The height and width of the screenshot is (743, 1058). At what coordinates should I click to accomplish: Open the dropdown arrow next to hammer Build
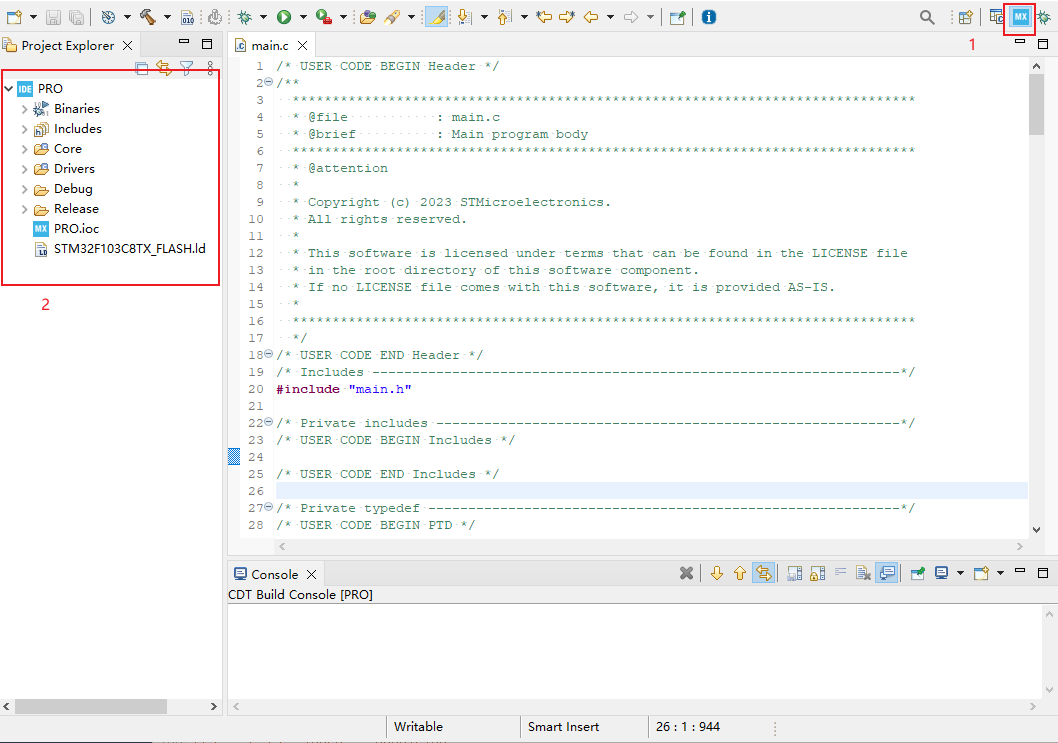tap(167, 17)
